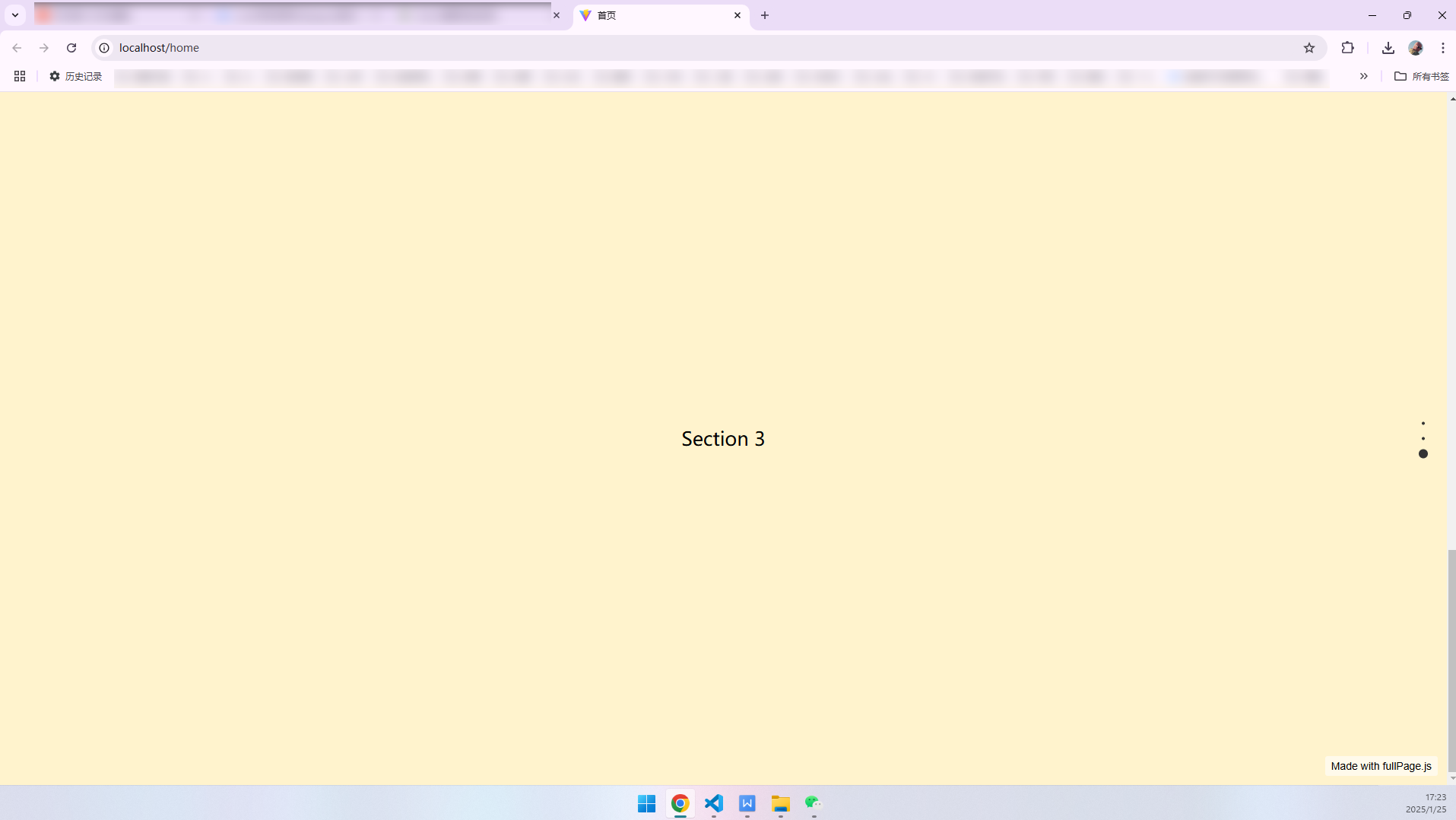1456x820 pixels.
Task: Click the Chrome taskbar icon
Action: tap(680, 803)
